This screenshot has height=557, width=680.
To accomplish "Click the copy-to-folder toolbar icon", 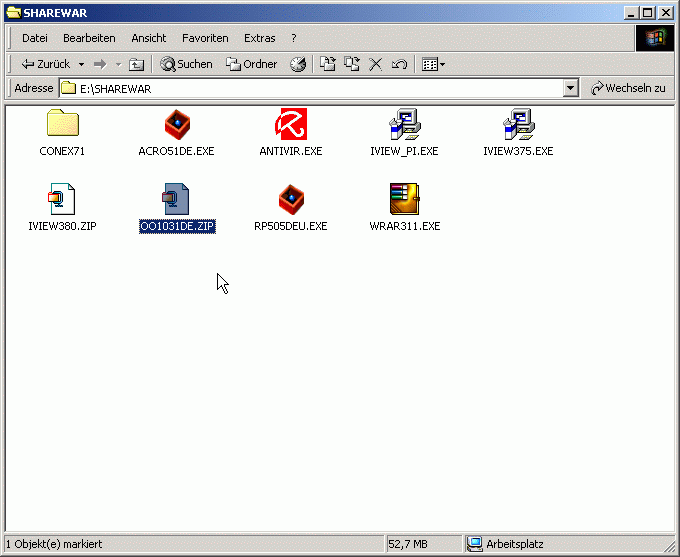I will point(352,64).
